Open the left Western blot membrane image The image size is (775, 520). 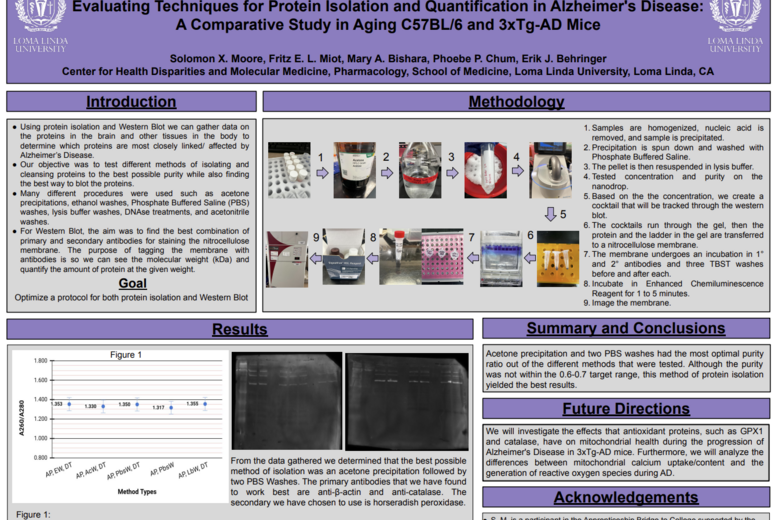pyautogui.click(x=287, y=401)
